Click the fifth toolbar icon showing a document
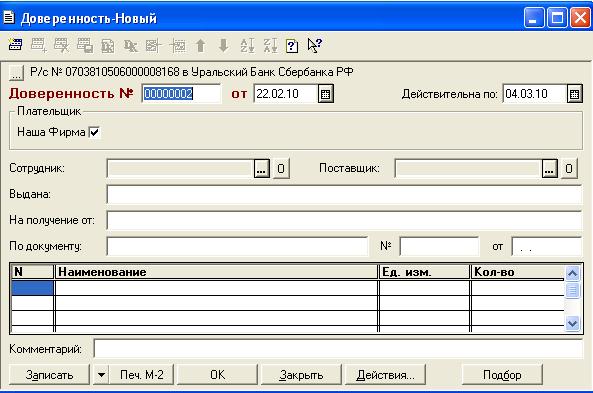593x393 pixels. pos(108,46)
